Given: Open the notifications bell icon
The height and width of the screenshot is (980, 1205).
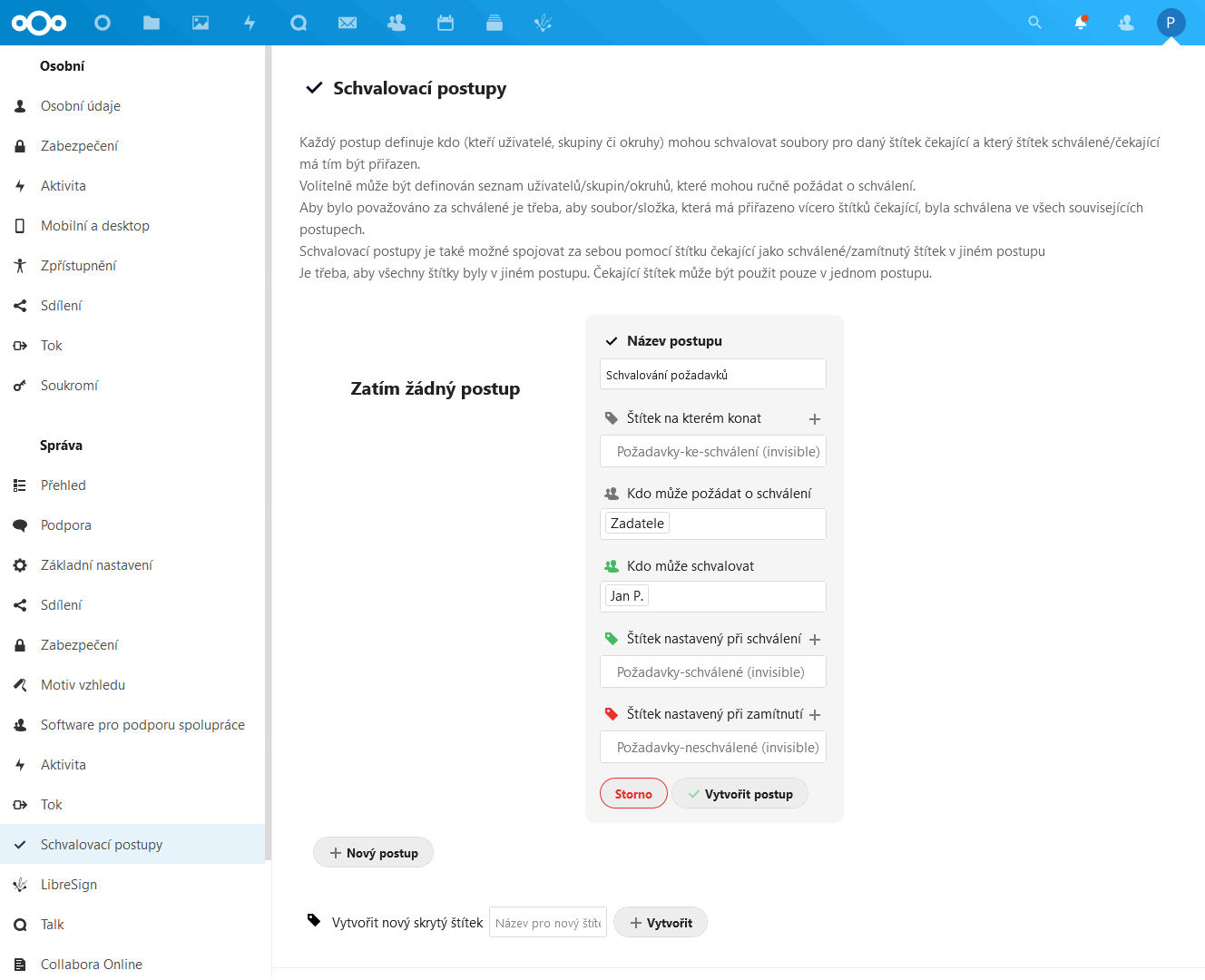Looking at the screenshot, I should coord(1081,23).
